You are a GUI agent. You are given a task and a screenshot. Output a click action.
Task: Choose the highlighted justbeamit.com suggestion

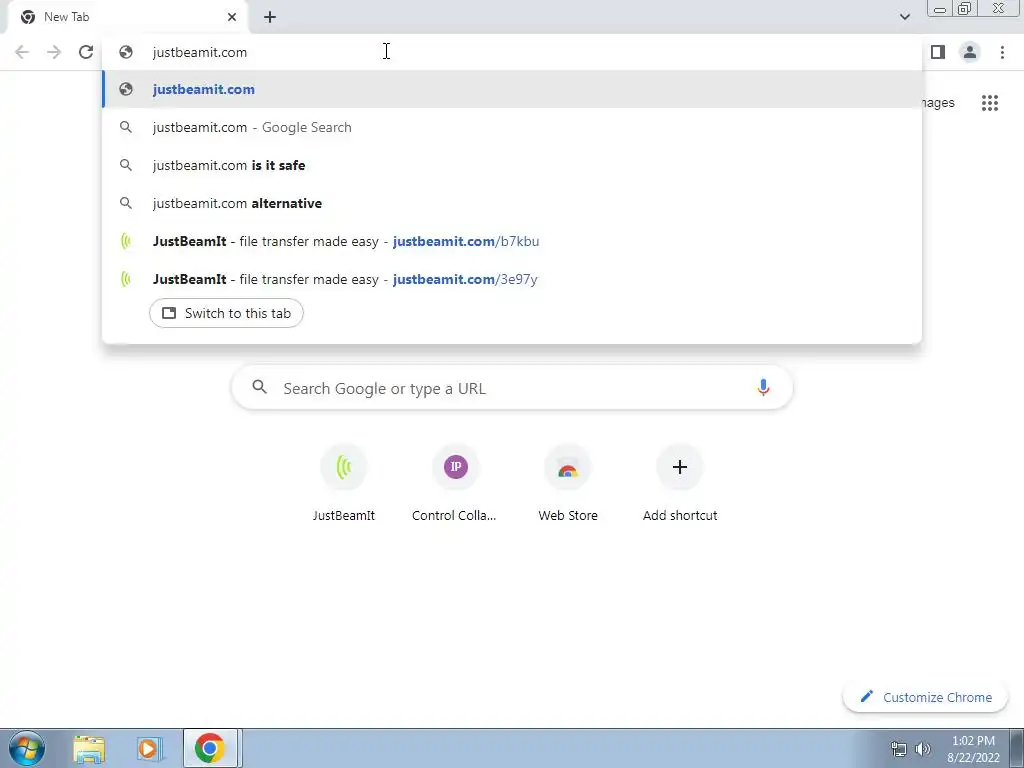coord(512,89)
